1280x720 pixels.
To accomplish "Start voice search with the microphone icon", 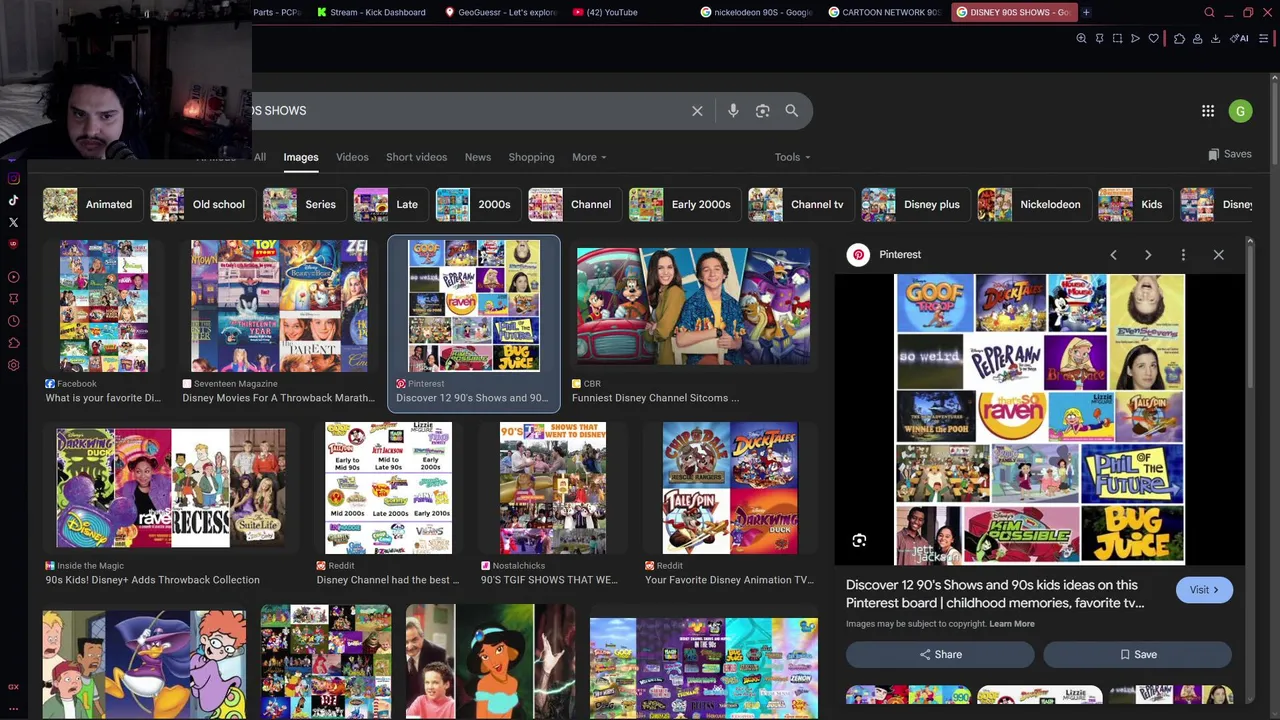I will [x=733, y=111].
